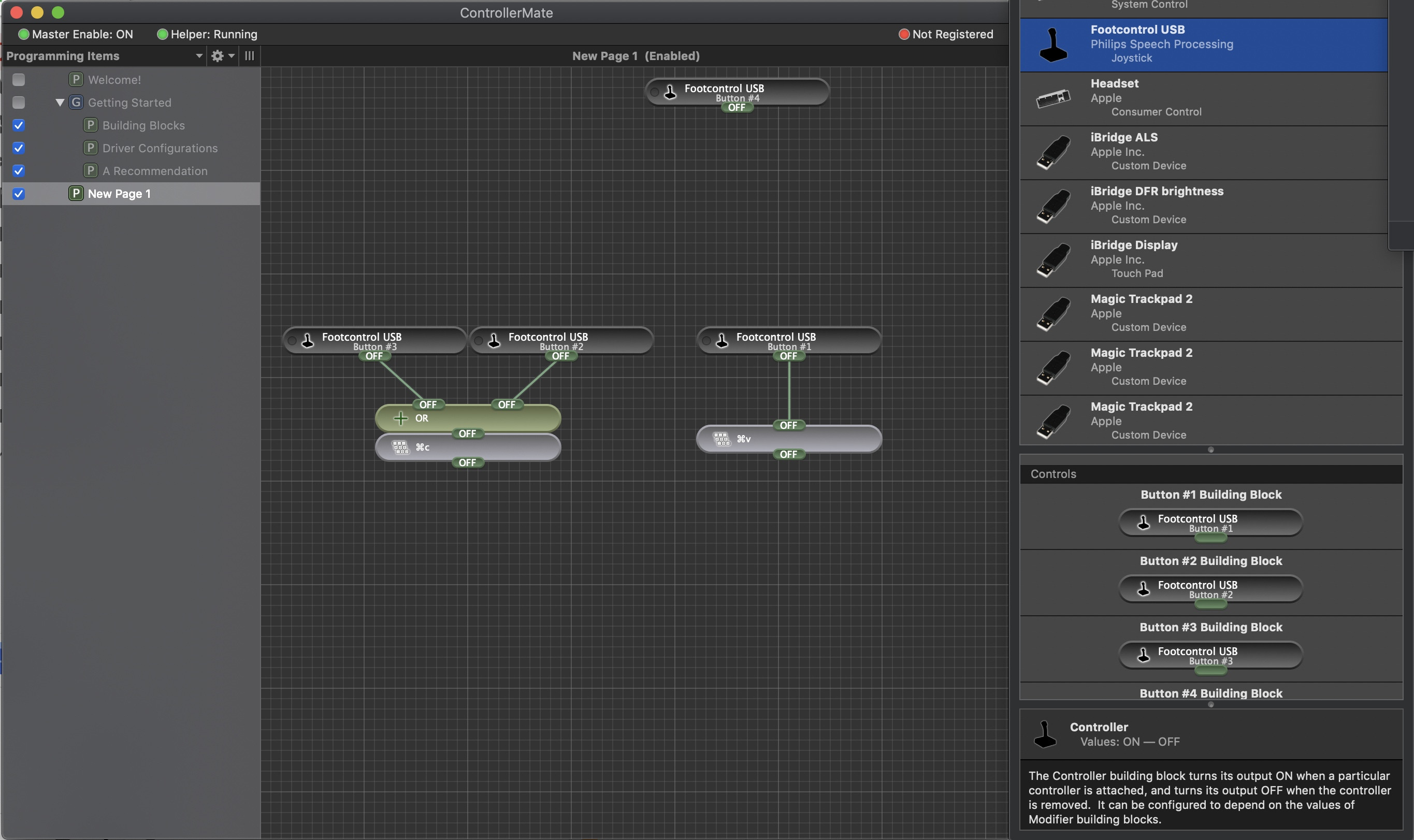Click the column view icon beside the gear
The width and height of the screenshot is (1414, 840).
(x=249, y=55)
